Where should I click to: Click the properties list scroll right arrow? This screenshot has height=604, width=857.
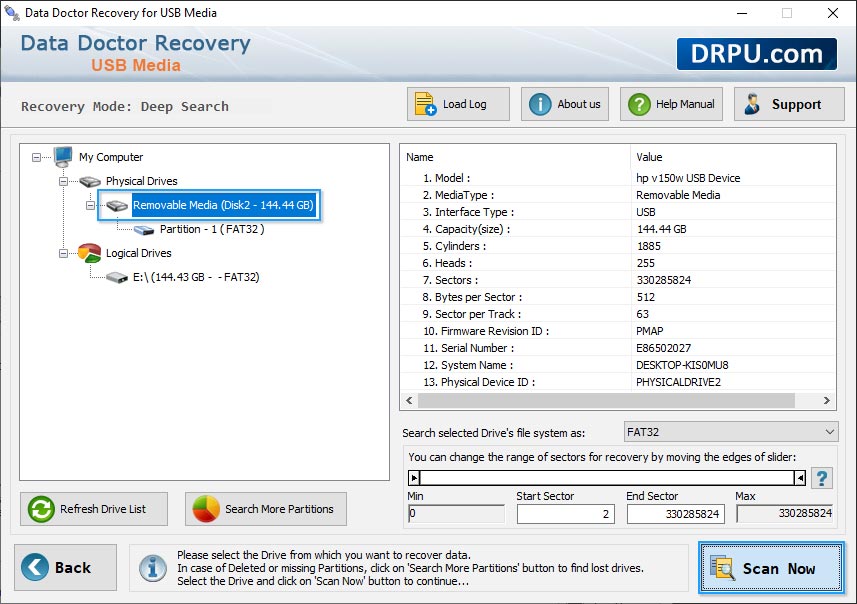tap(826, 401)
